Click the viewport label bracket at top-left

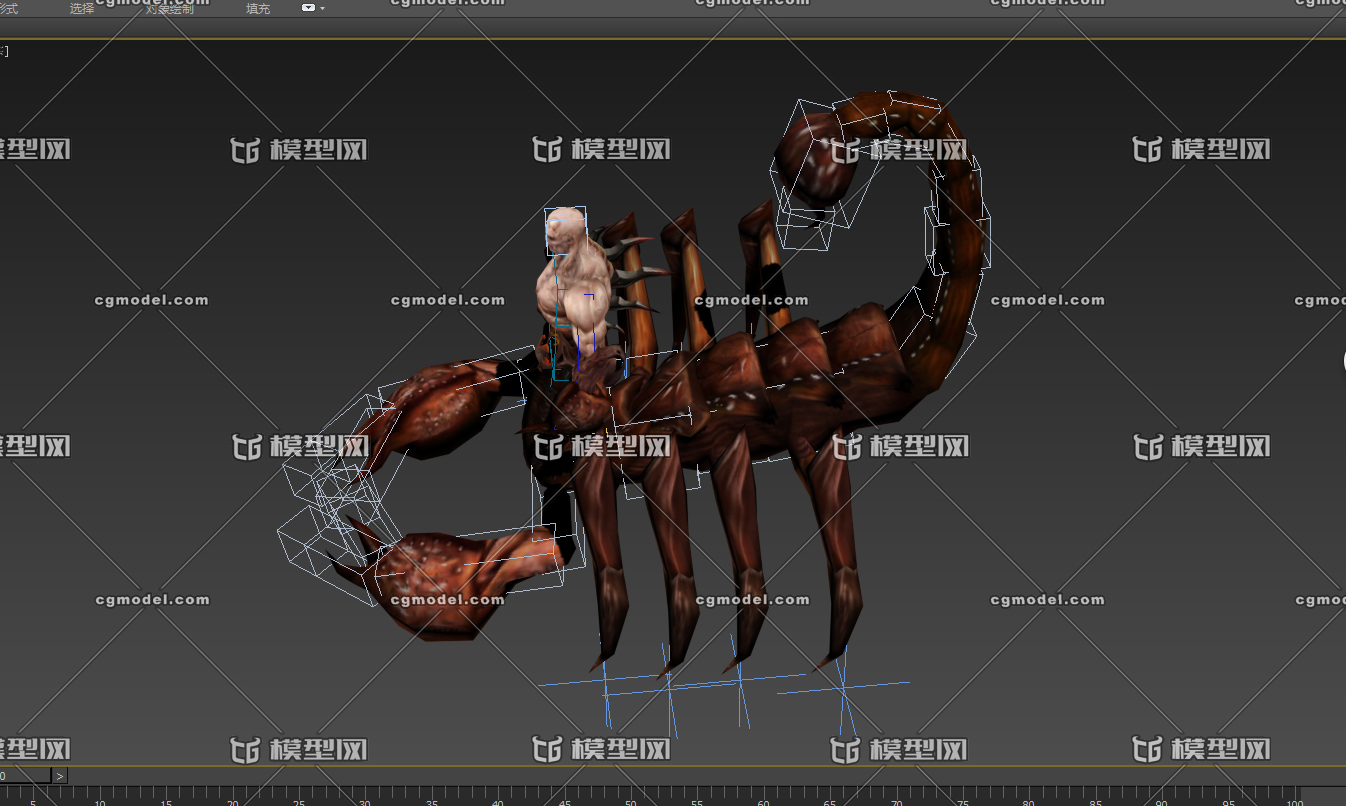click(5, 51)
